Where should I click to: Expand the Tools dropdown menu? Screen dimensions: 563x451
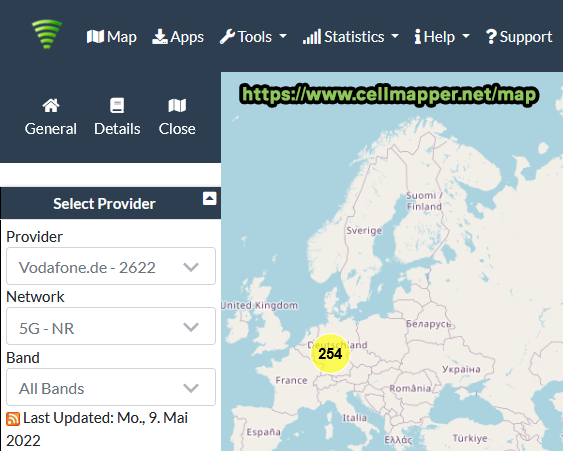(x=253, y=37)
